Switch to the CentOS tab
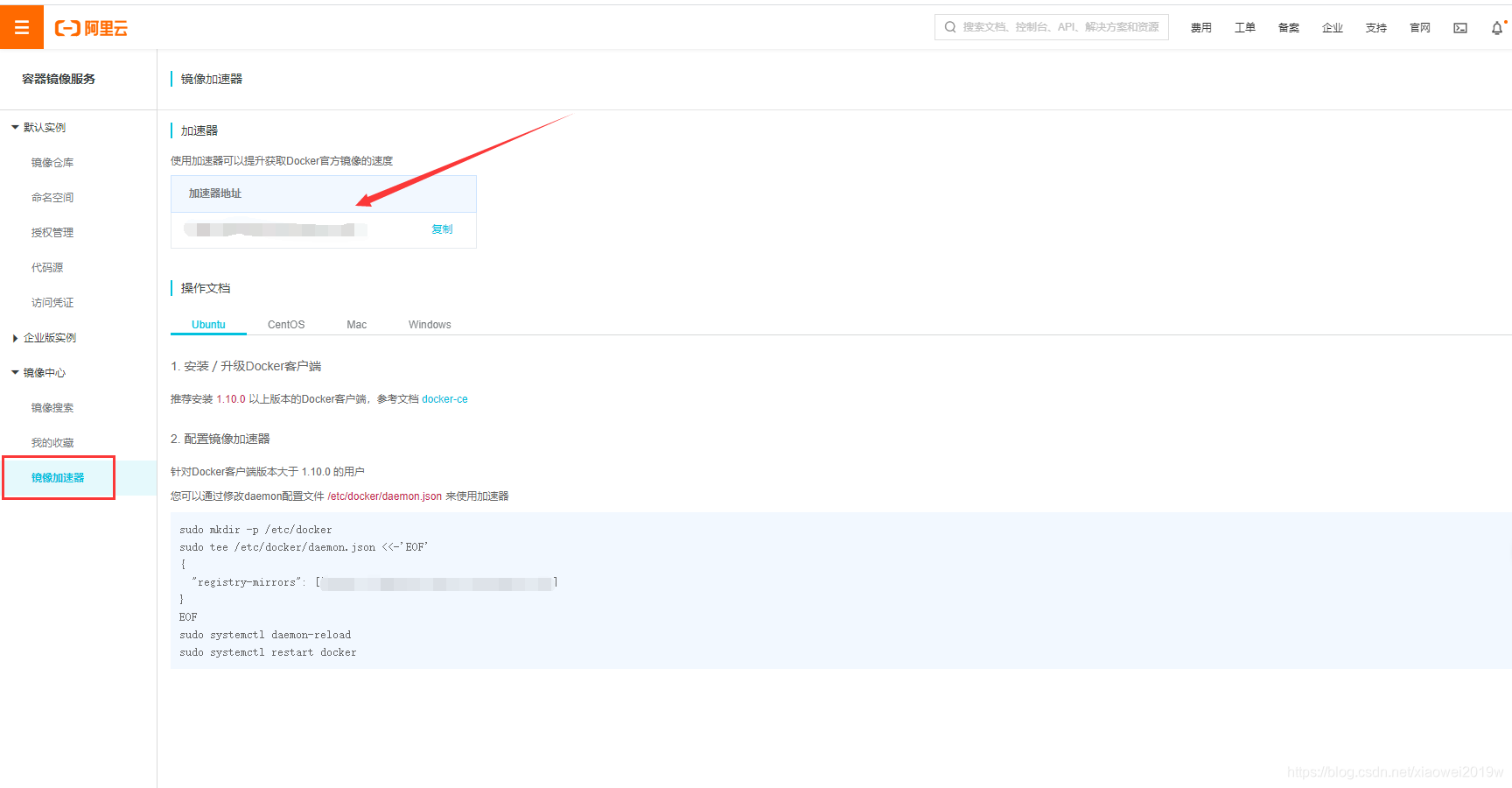 click(x=286, y=325)
